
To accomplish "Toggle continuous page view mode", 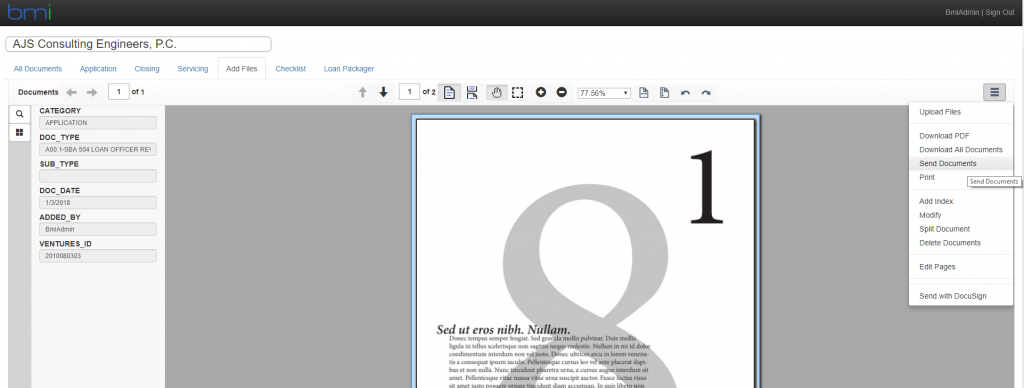I will click(472, 93).
